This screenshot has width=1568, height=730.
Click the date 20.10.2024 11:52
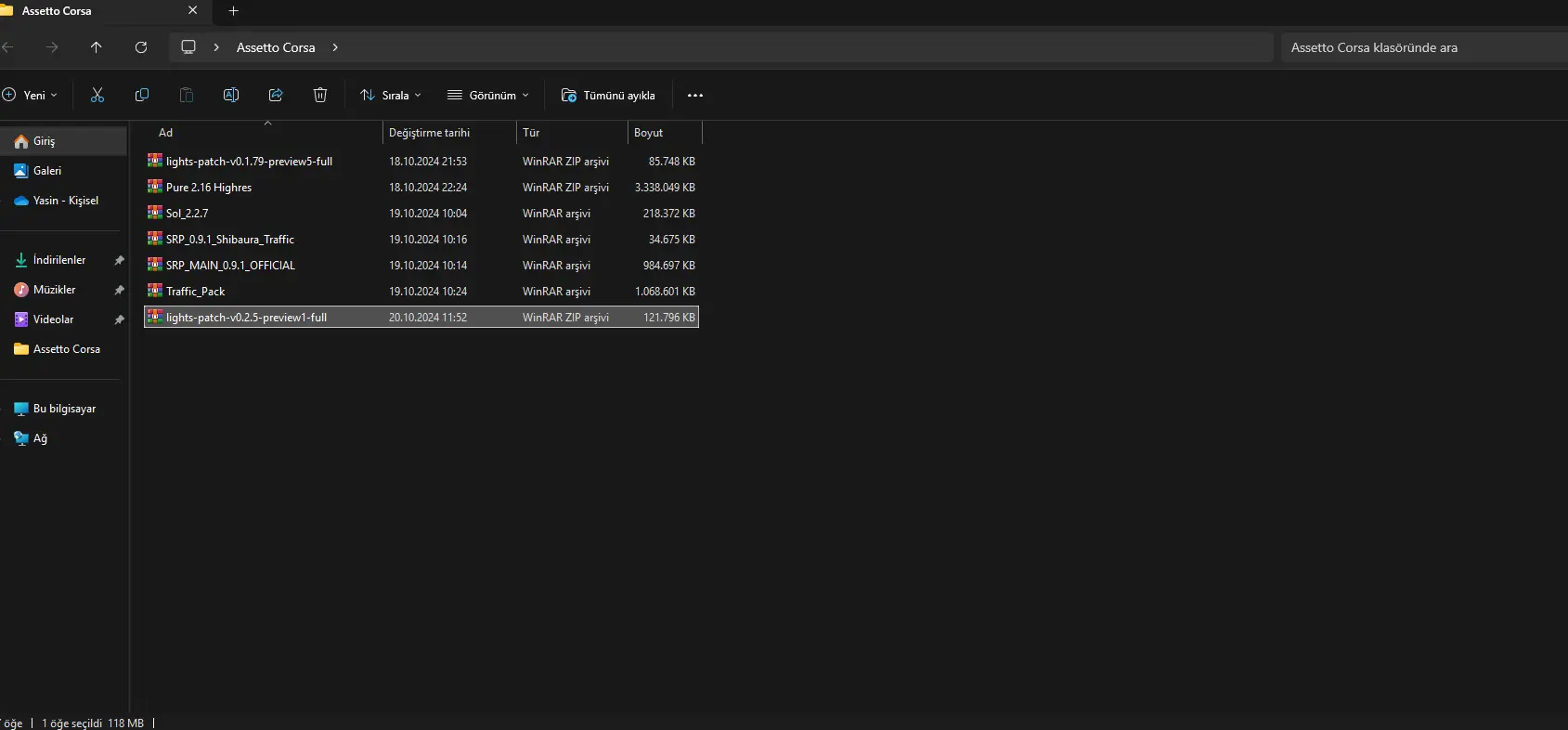[x=428, y=317]
